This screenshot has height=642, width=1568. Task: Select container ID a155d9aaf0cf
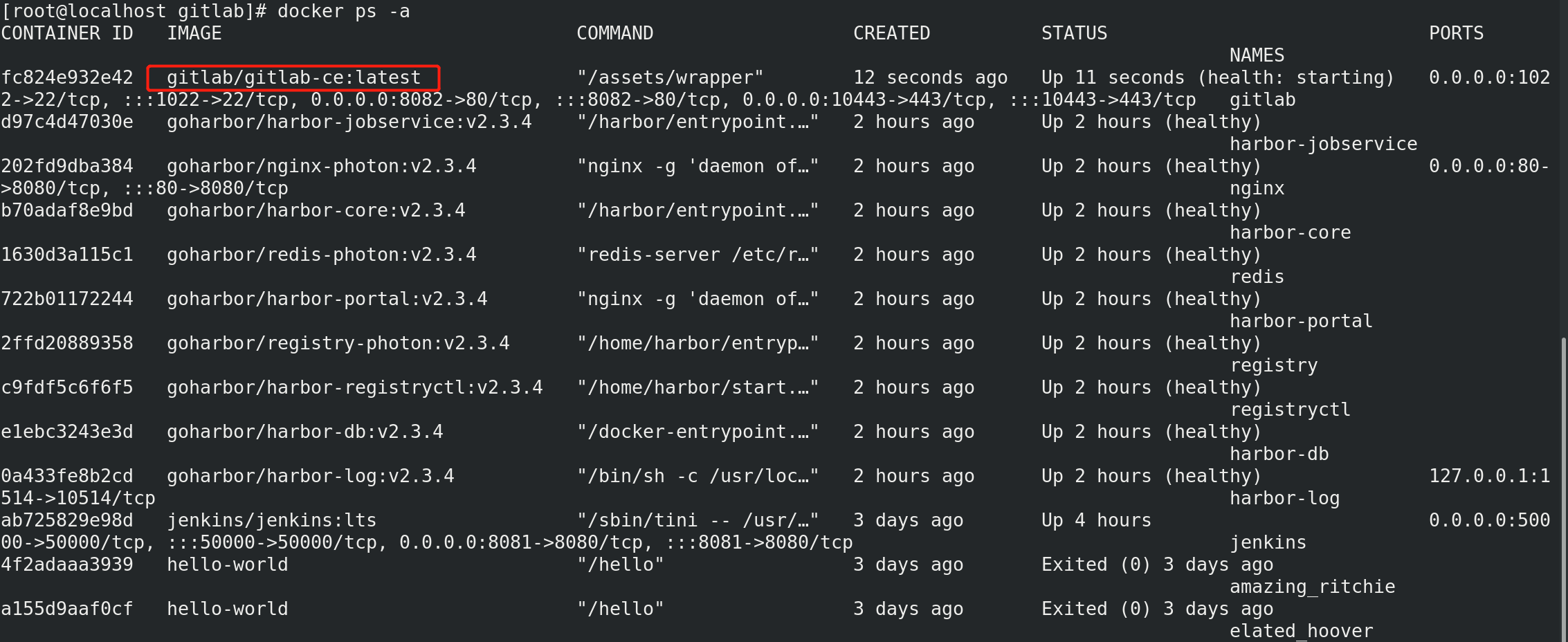[x=67, y=609]
